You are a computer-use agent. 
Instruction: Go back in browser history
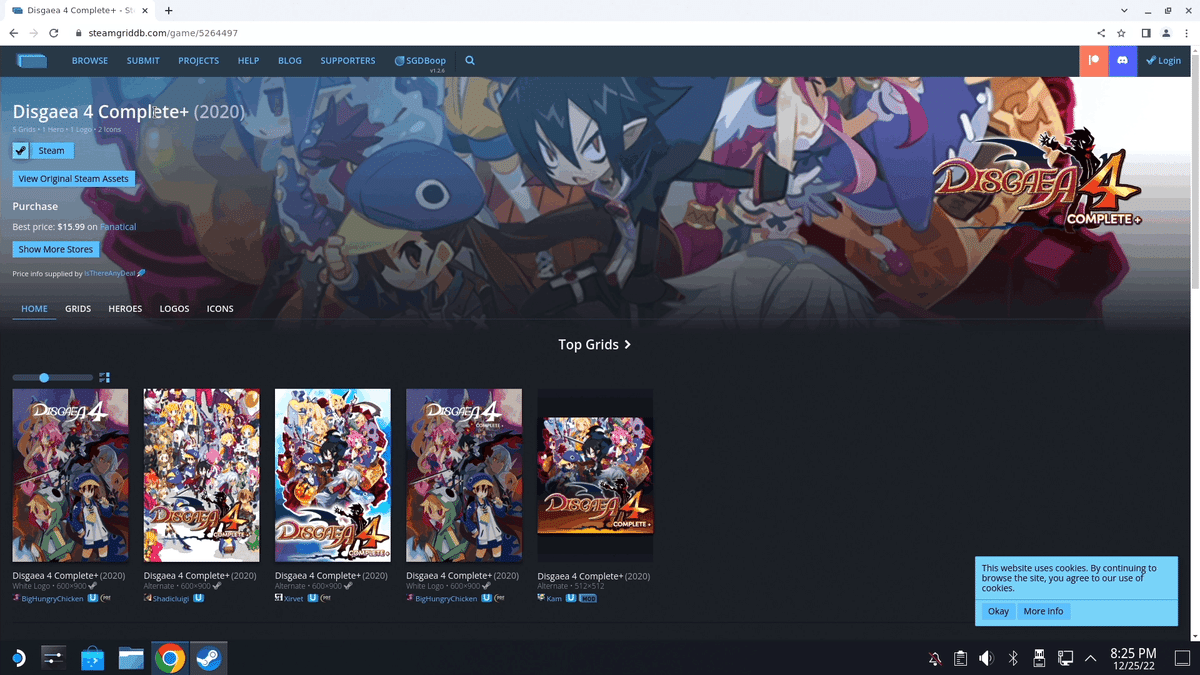point(14,33)
